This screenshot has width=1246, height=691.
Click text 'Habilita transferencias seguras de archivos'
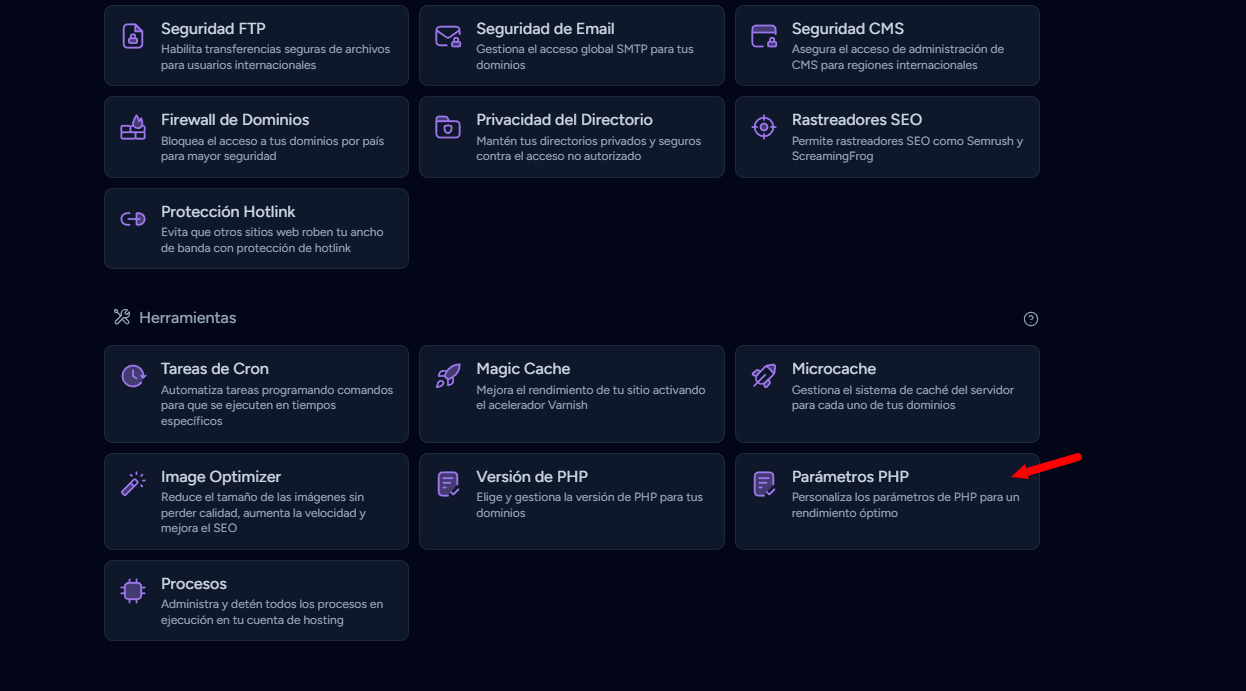[275, 49]
